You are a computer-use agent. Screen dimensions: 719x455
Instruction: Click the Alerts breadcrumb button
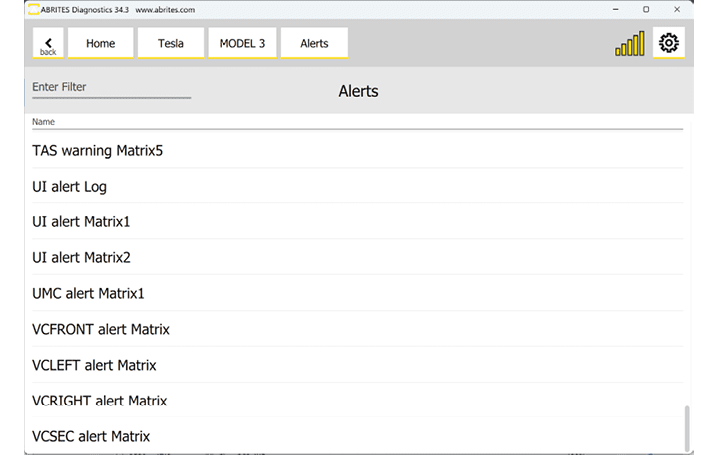[314, 44]
